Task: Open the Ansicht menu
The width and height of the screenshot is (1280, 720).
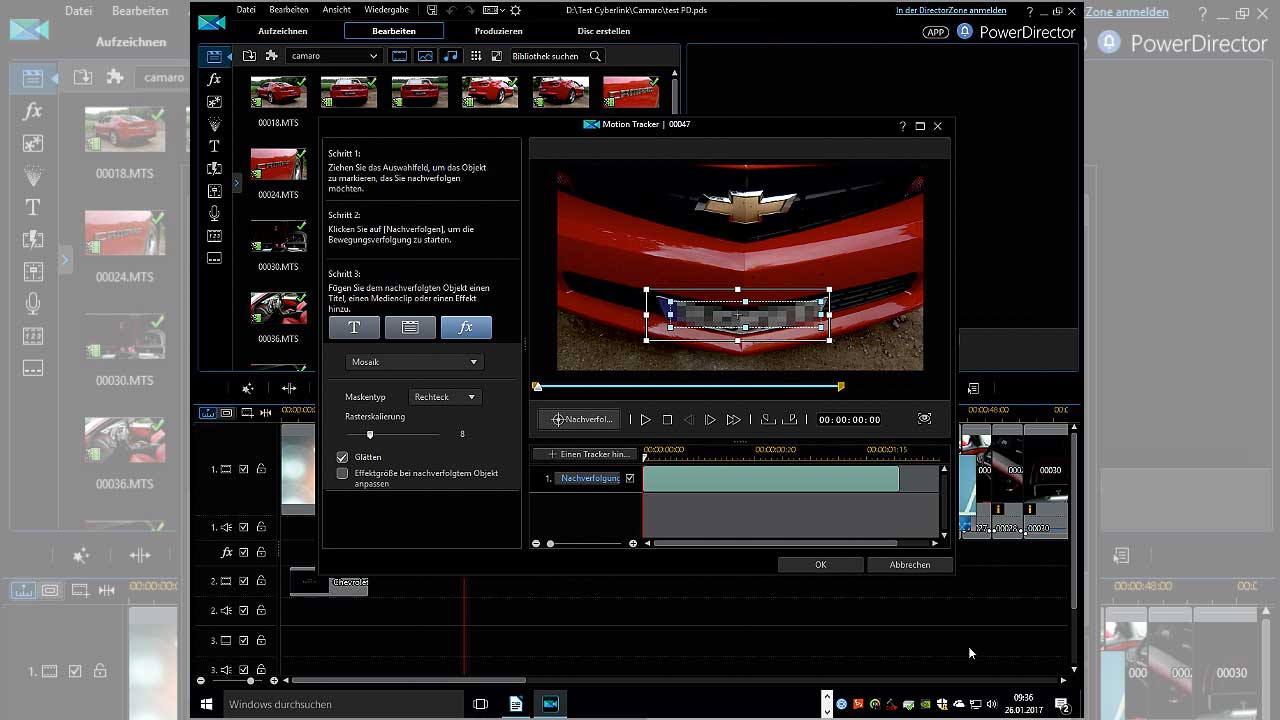Action: click(336, 10)
